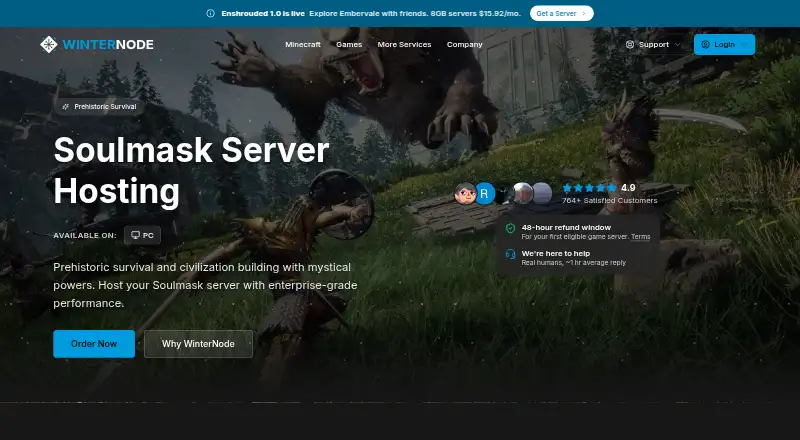Click the "AVAILABLE ON:" label
The image size is (800, 440).
click(85, 235)
